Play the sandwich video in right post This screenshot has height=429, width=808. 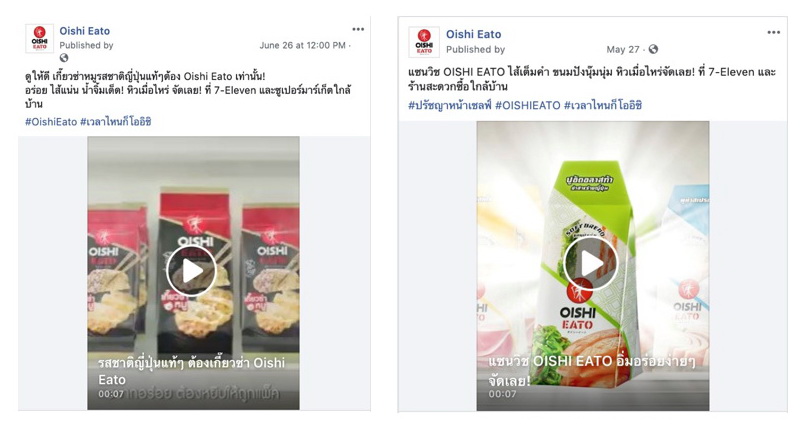point(590,263)
